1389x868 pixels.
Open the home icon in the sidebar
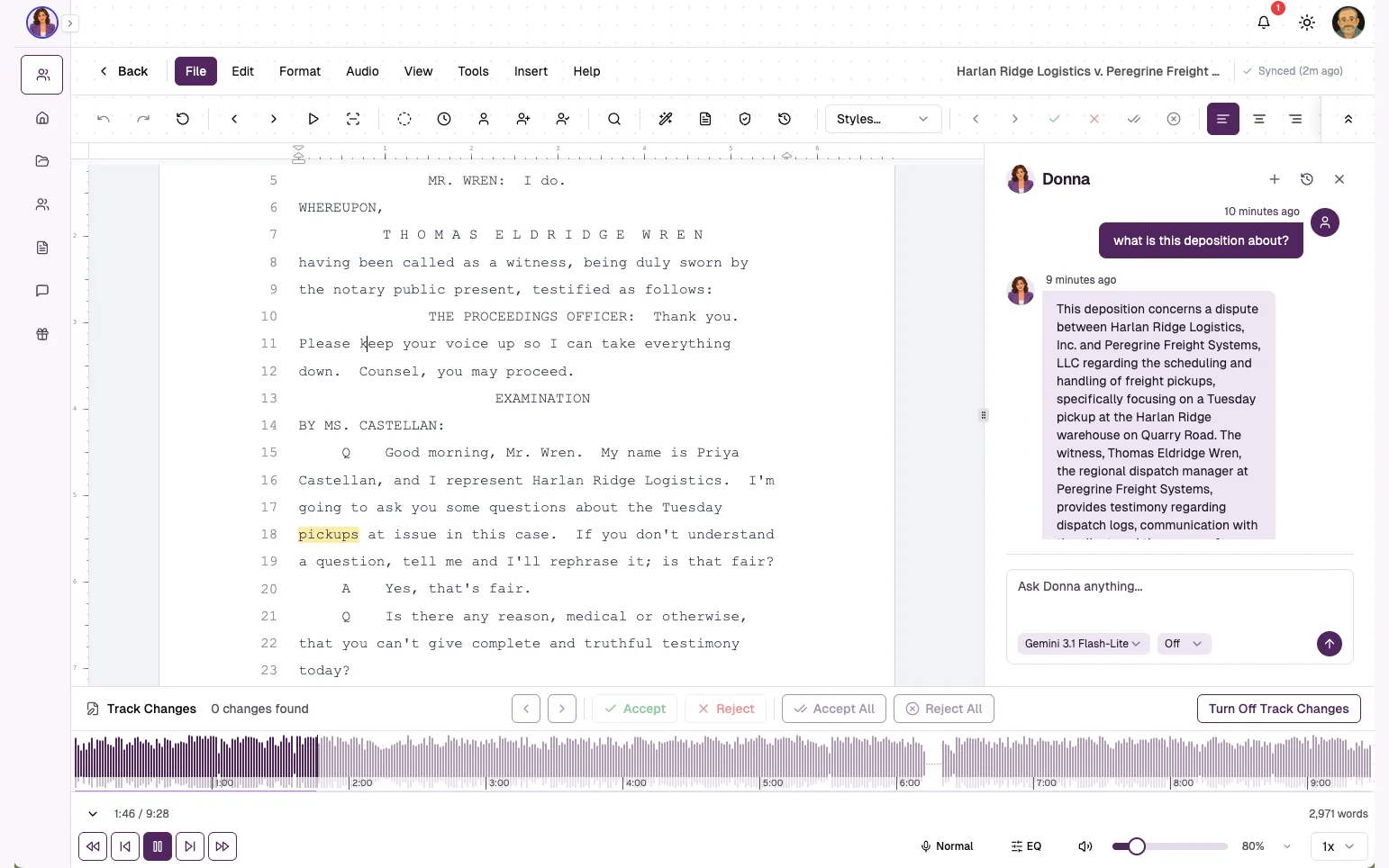tap(42, 118)
